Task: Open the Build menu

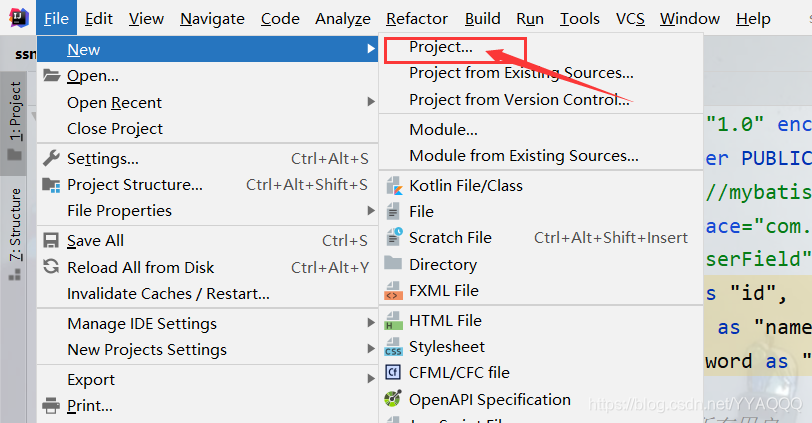Action: point(483,18)
